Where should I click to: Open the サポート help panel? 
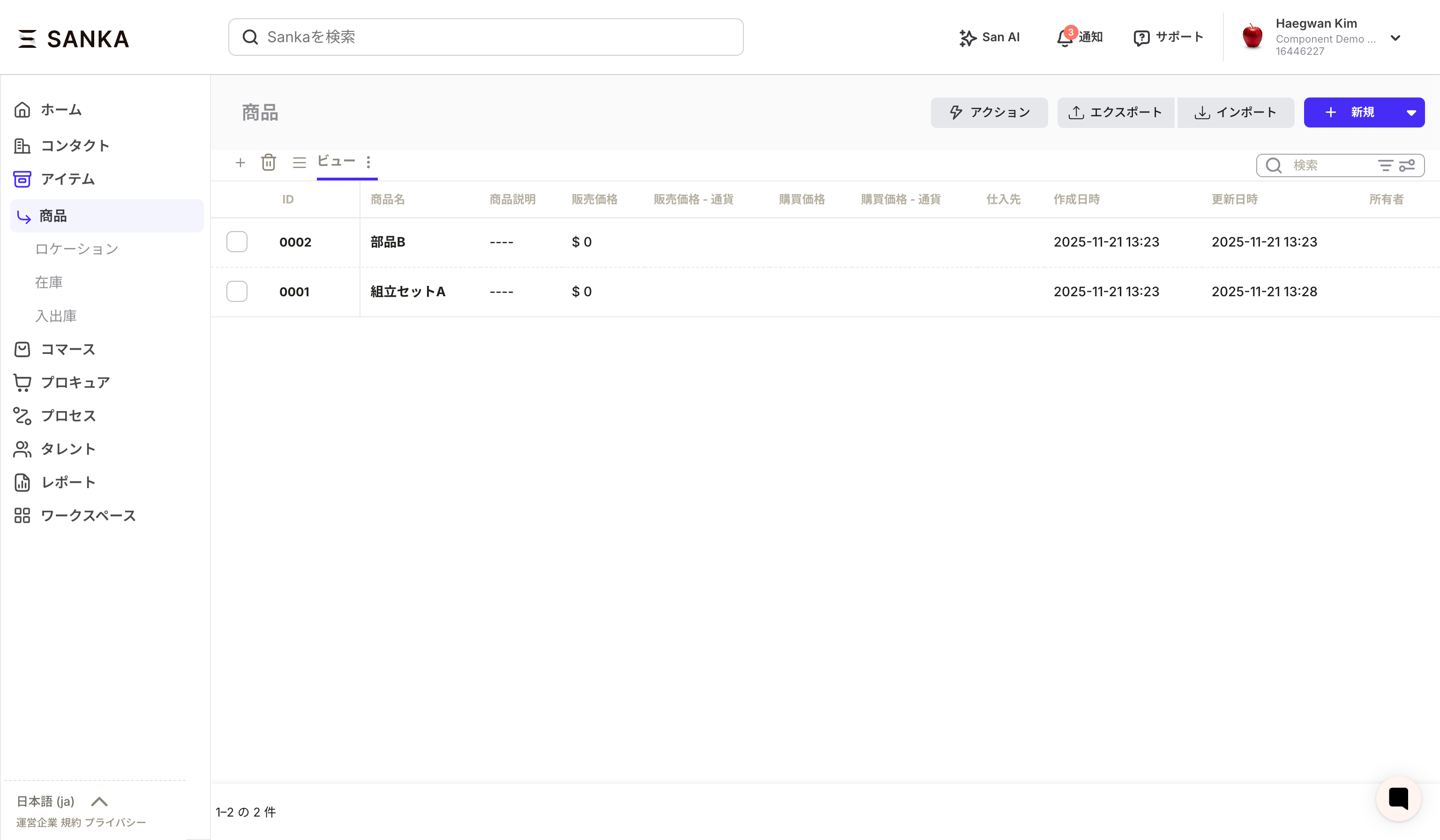(x=1169, y=37)
